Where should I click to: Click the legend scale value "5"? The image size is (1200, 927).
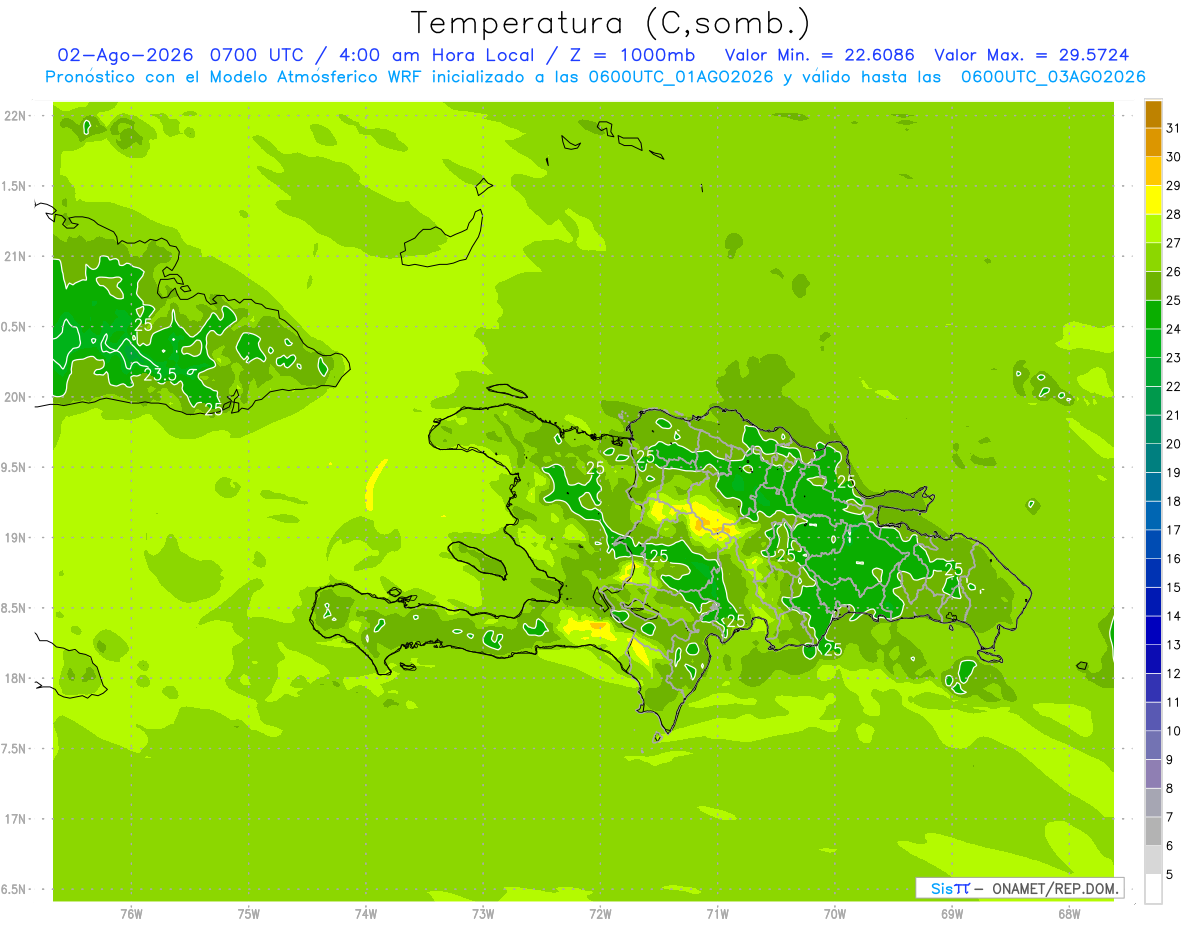pos(1170,875)
